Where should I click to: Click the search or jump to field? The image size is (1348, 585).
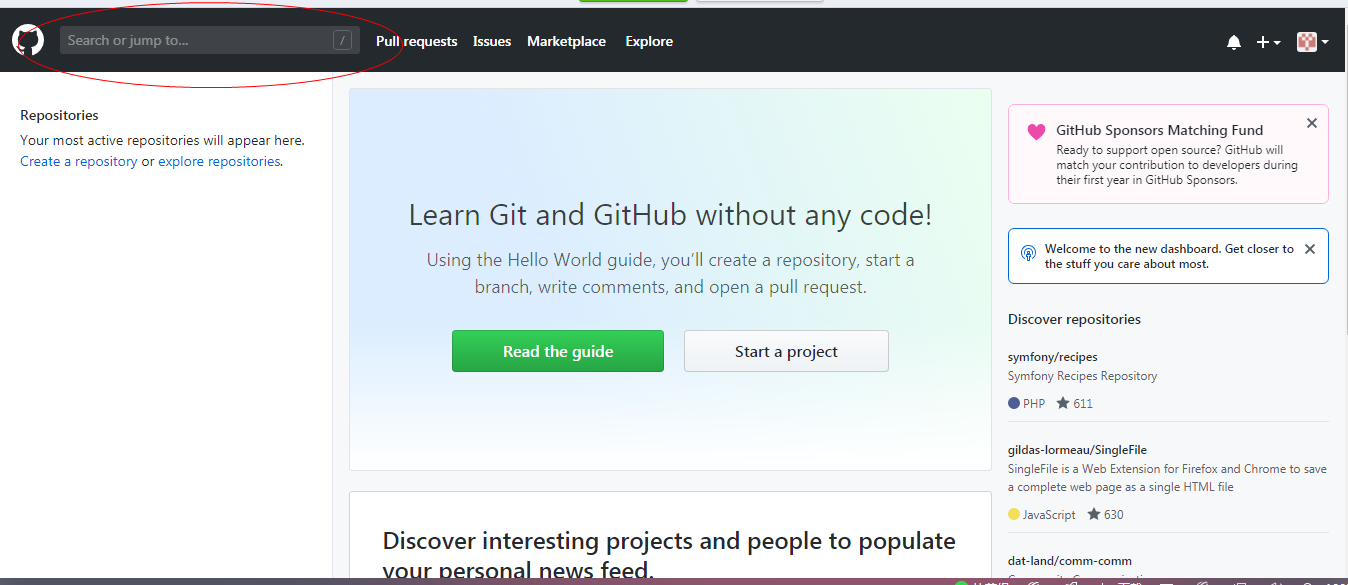(x=210, y=41)
